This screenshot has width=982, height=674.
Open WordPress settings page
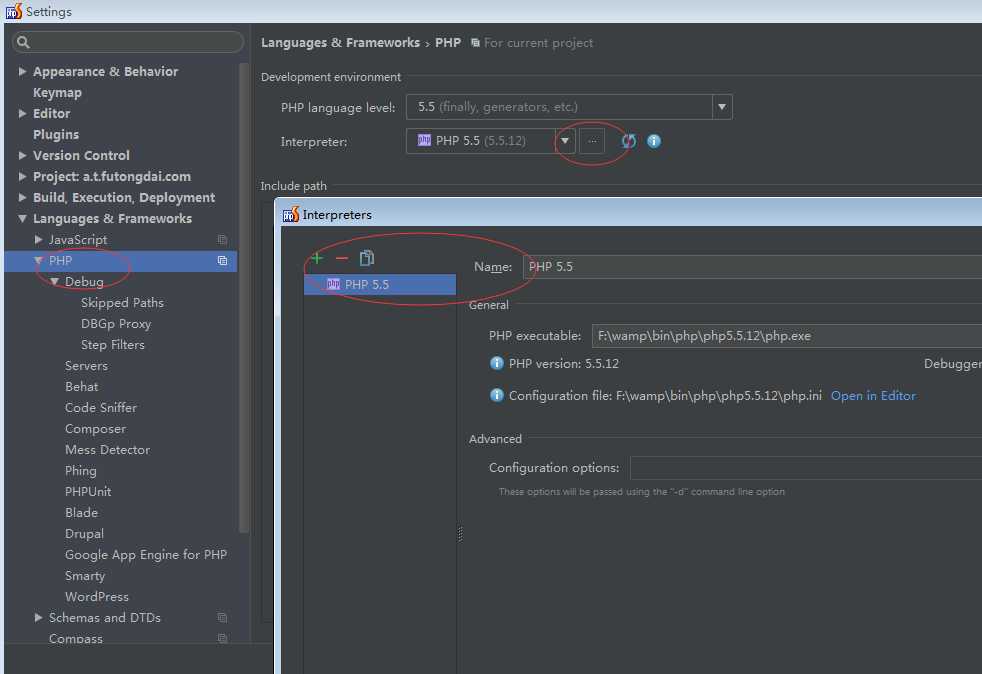click(x=97, y=597)
